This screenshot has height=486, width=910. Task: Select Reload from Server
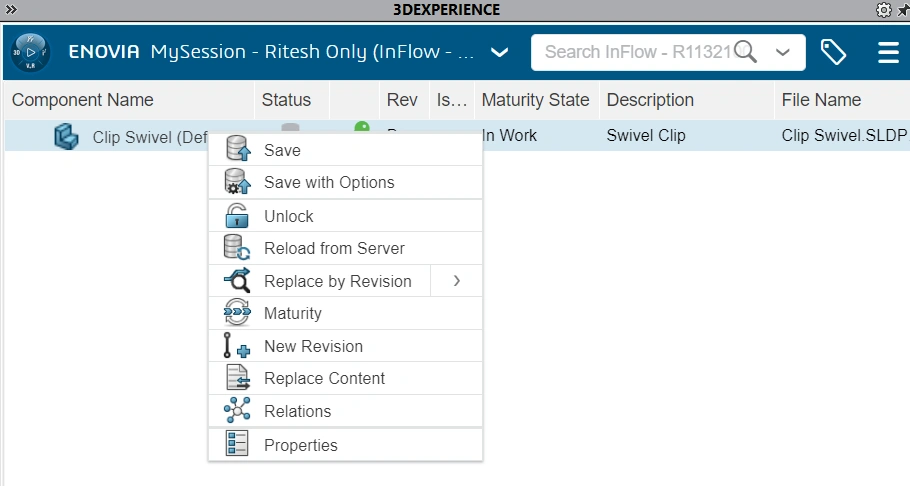(x=334, y=248)
